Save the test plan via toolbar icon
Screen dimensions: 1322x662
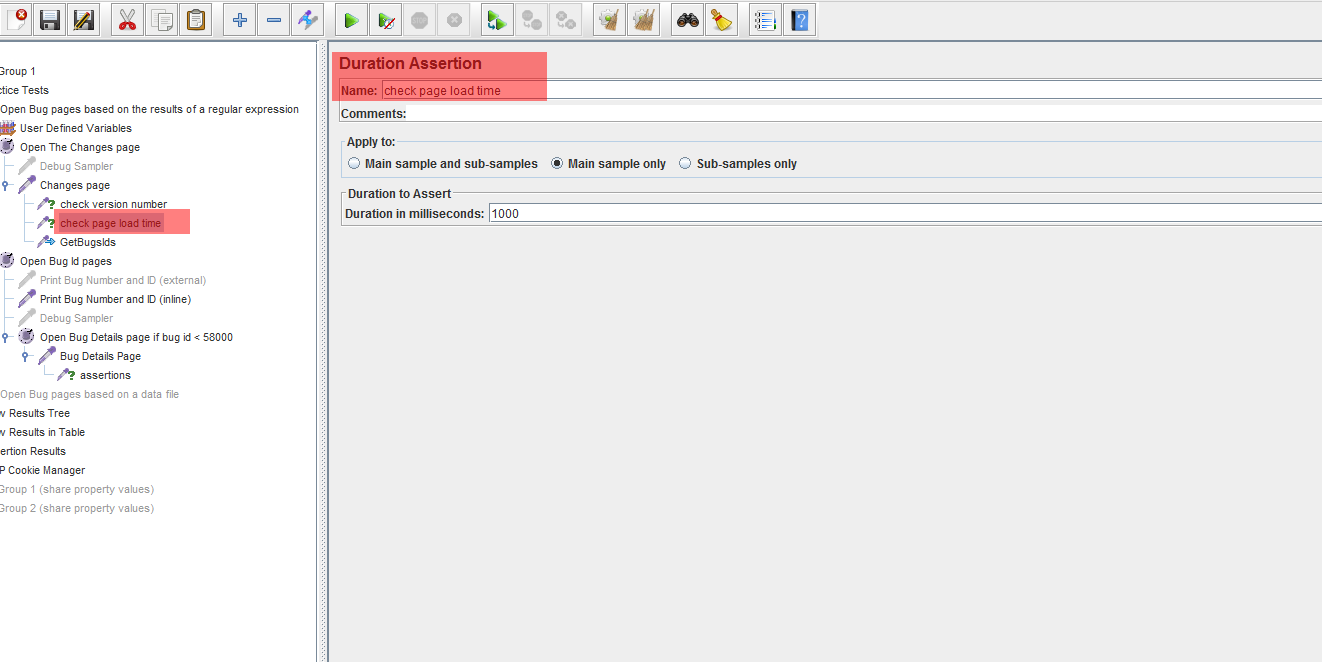[x=49, y=19]
